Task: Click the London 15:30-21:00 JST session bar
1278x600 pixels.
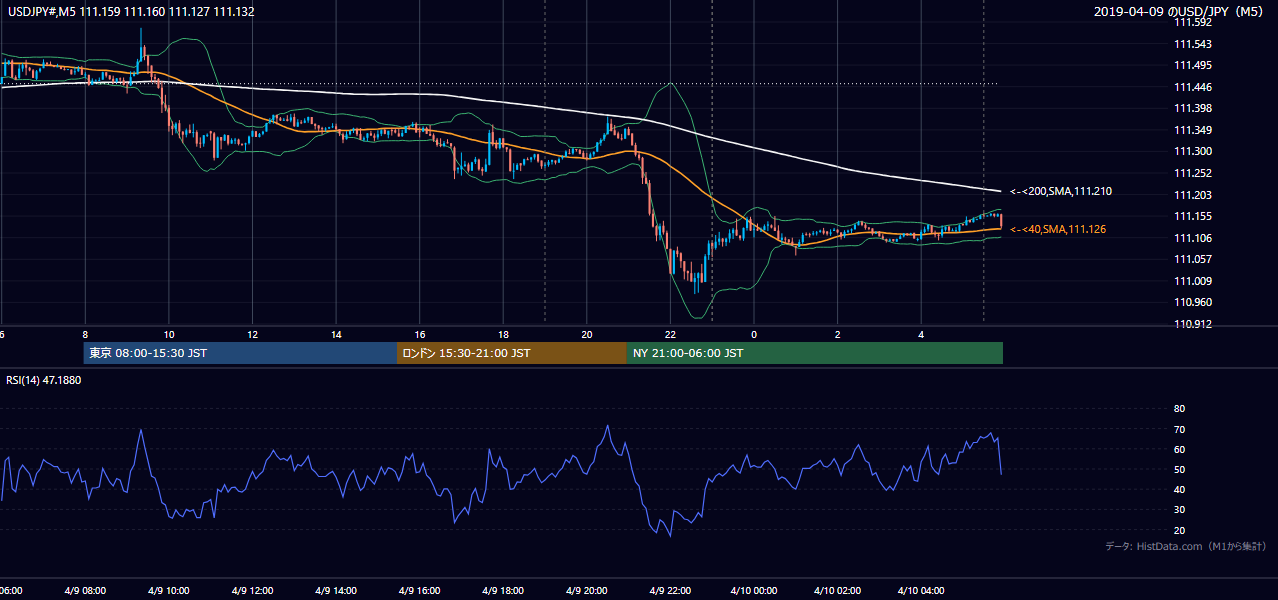Action: pyautogui.click(x=512, y=353)
